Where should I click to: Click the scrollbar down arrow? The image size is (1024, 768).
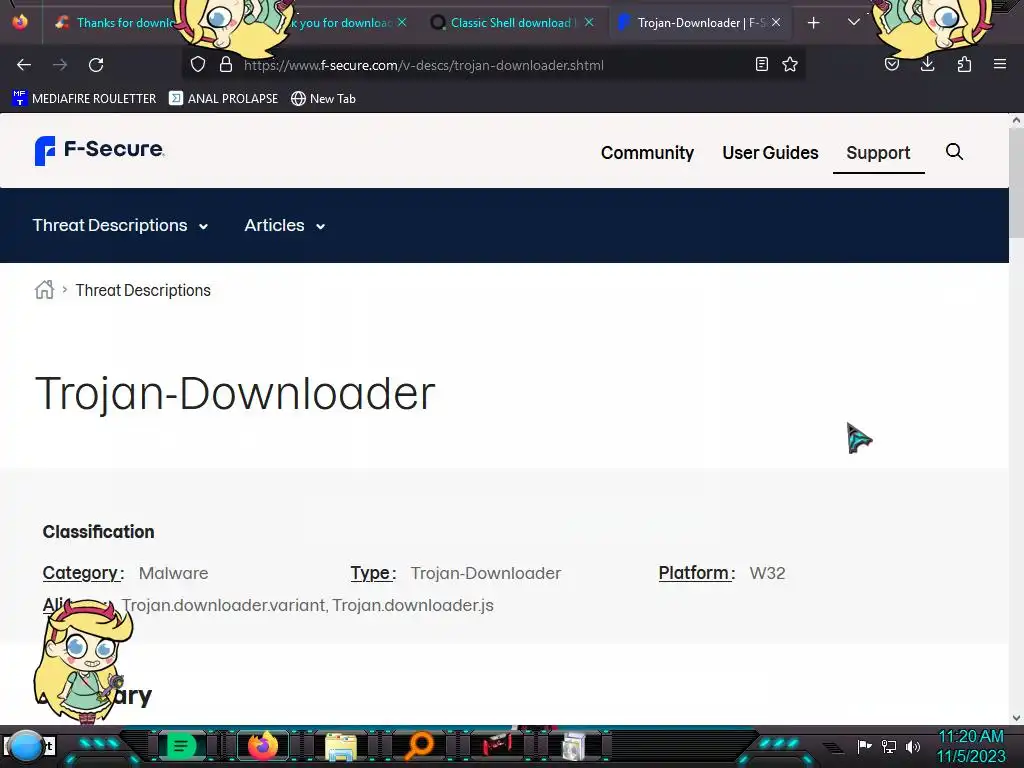tap(1016, 718)
